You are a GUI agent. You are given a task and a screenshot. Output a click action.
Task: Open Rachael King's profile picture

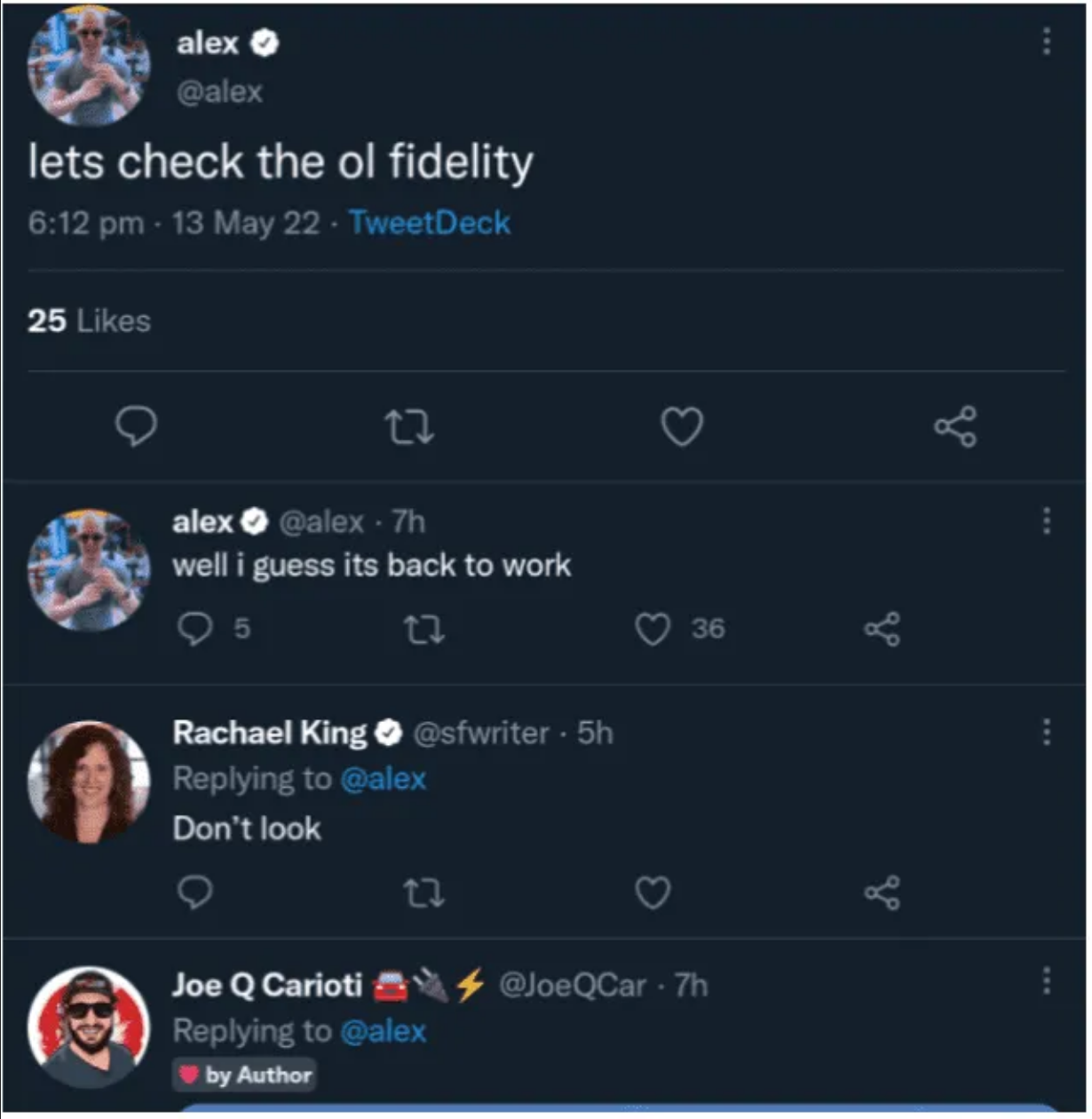point(89,782)
